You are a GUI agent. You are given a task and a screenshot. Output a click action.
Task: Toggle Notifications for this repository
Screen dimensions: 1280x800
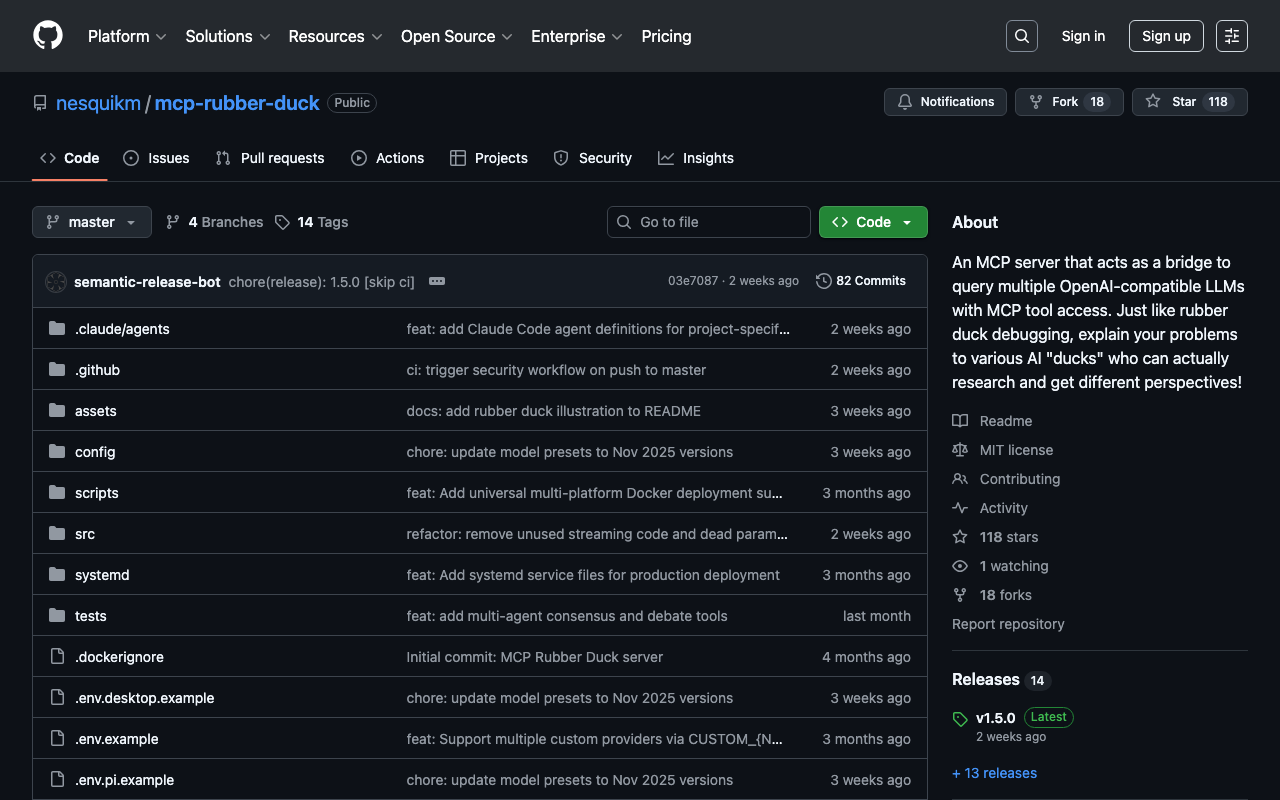click(945, 102)
